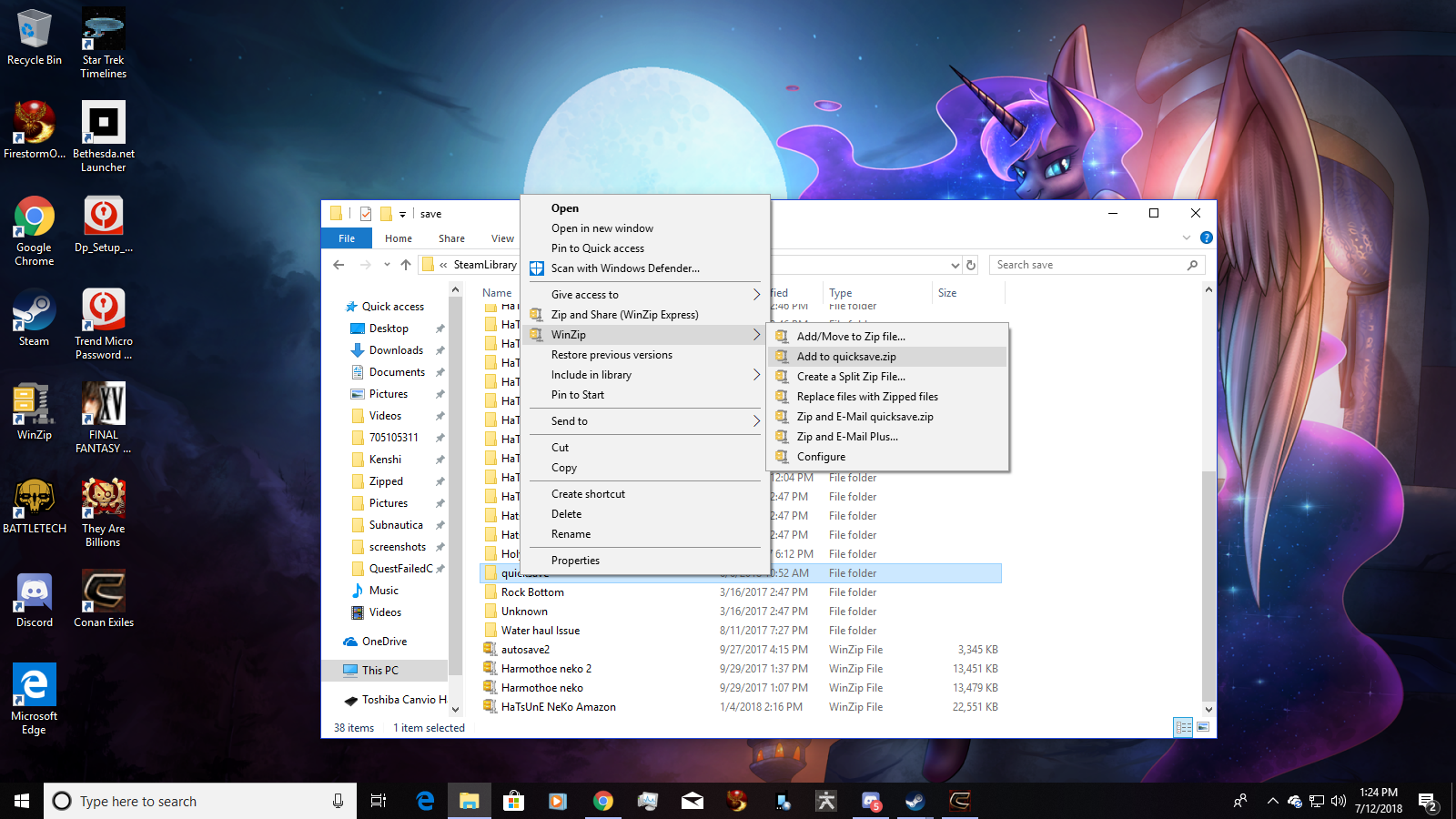1456x819 pixels.
Task: Switch to large thumbnails view in Explorer
Action: (x=1203, y=727)
